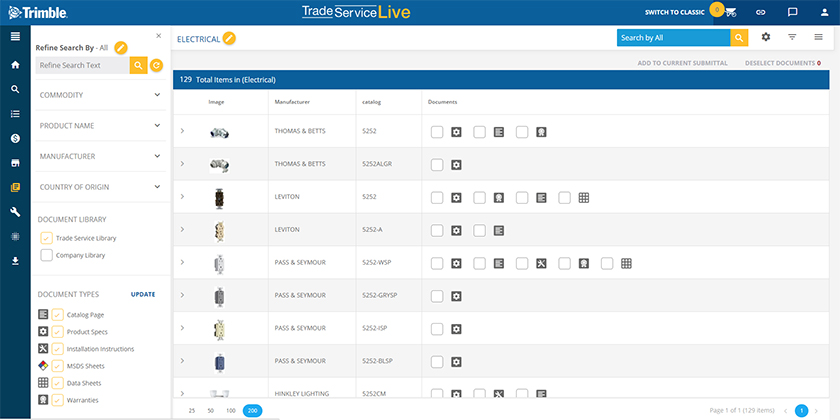The height and width of the screenshot is (420, 840).
Task: Click UPDATE for document types
Action: coord(143,294)
